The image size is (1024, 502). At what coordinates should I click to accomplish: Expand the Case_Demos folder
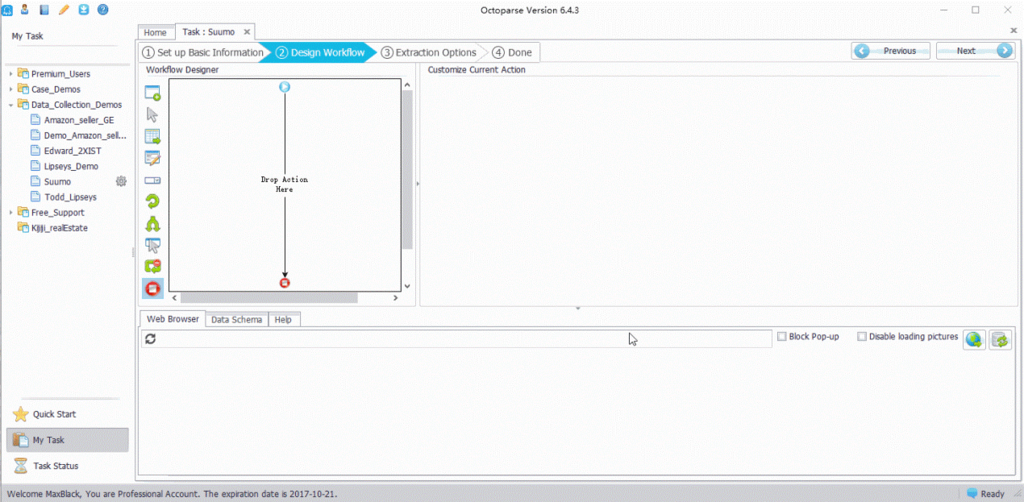pyautogui.click(x=11, y=89)
